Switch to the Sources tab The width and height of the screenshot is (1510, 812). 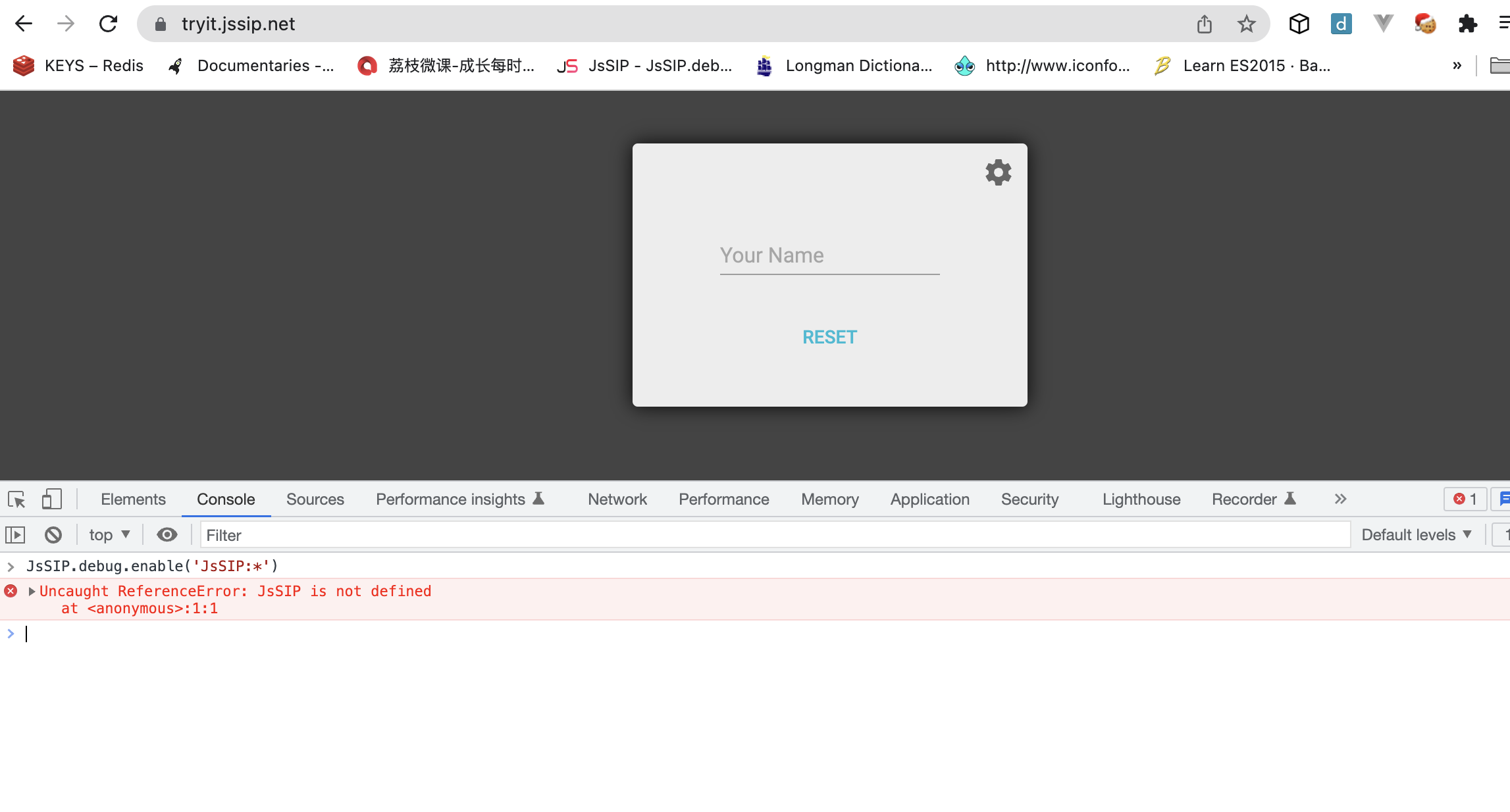click(315, 499)
